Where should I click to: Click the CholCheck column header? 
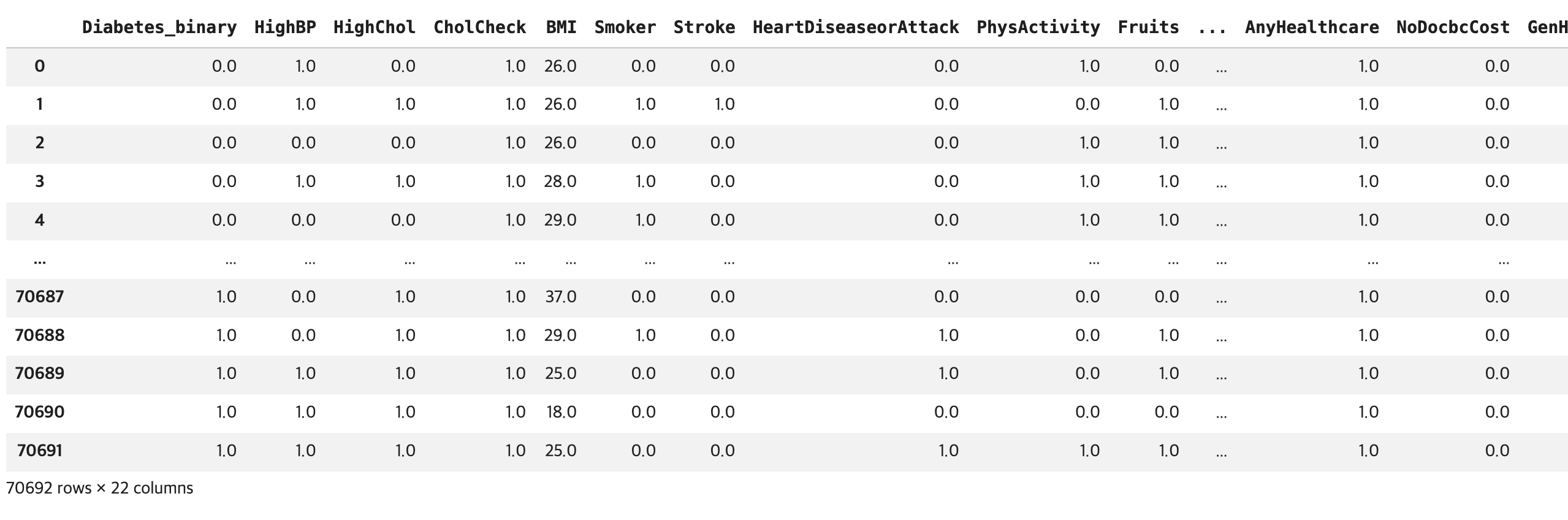tap(479, 28)
